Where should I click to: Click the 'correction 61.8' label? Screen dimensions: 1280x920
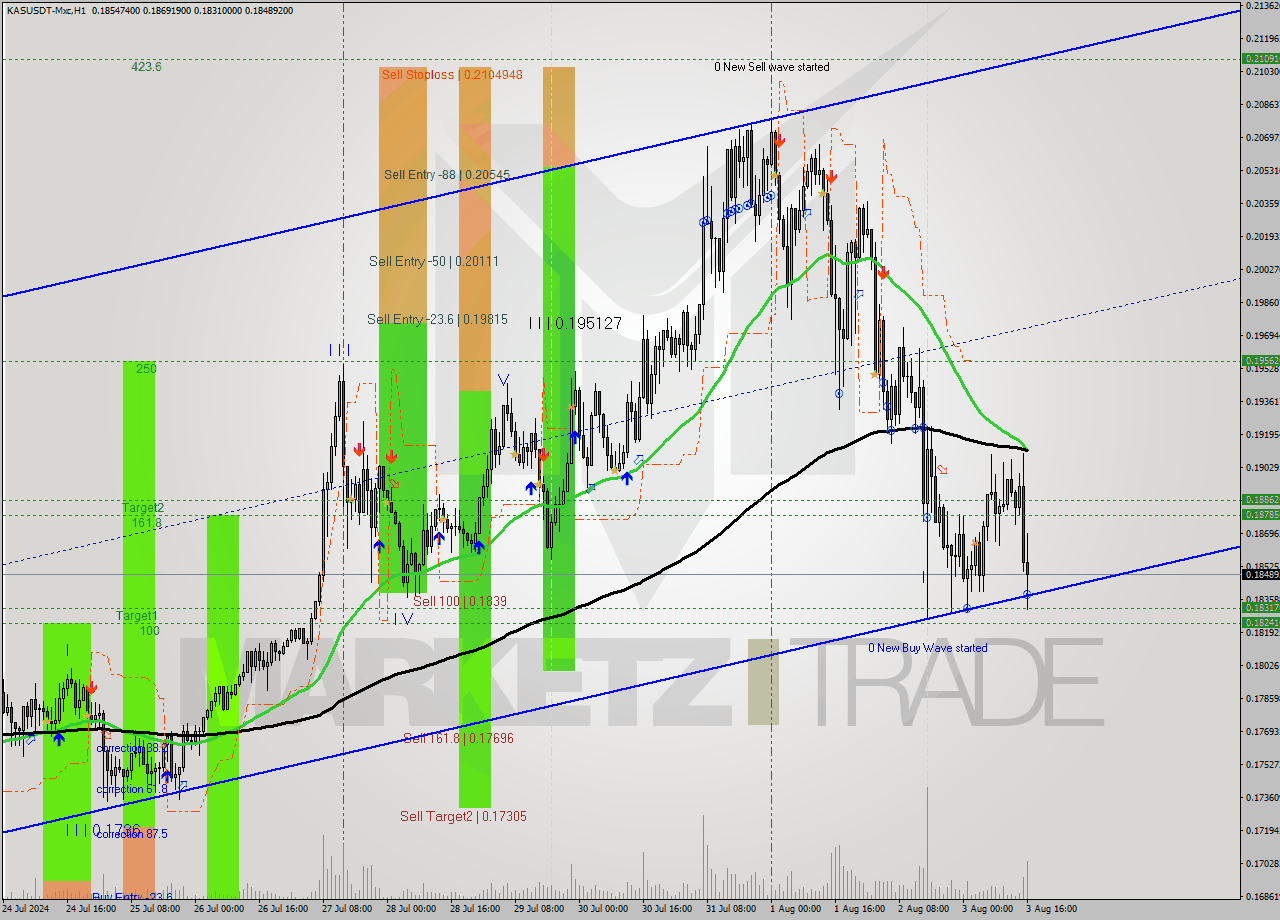tap(132, 789)
